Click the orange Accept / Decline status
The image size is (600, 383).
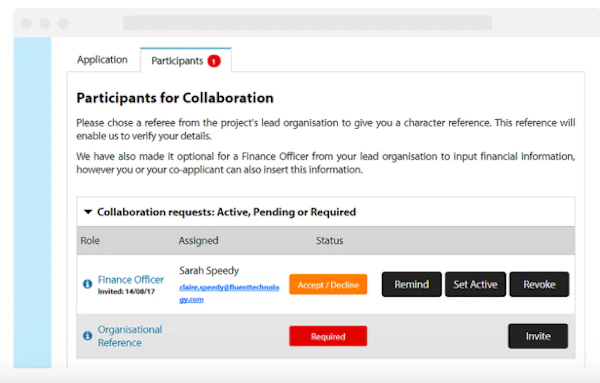[328, 284]
